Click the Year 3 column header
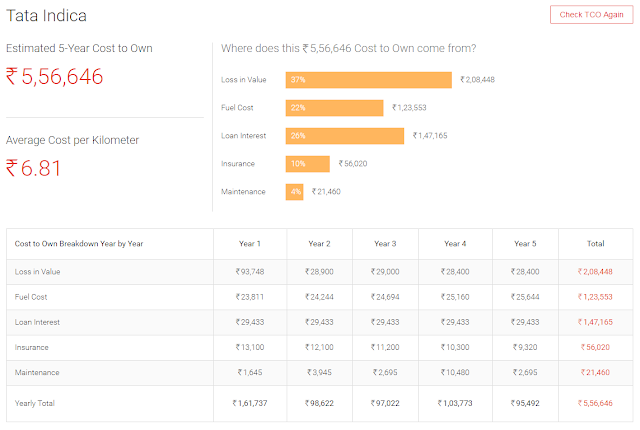640x430 pixels. click(385, 244)
